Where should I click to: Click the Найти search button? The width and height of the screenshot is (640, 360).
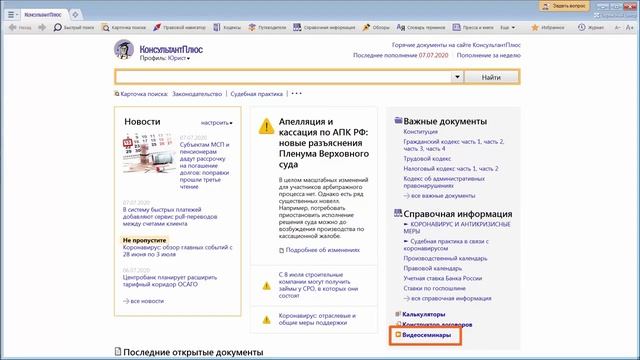[x=491, y=77]
